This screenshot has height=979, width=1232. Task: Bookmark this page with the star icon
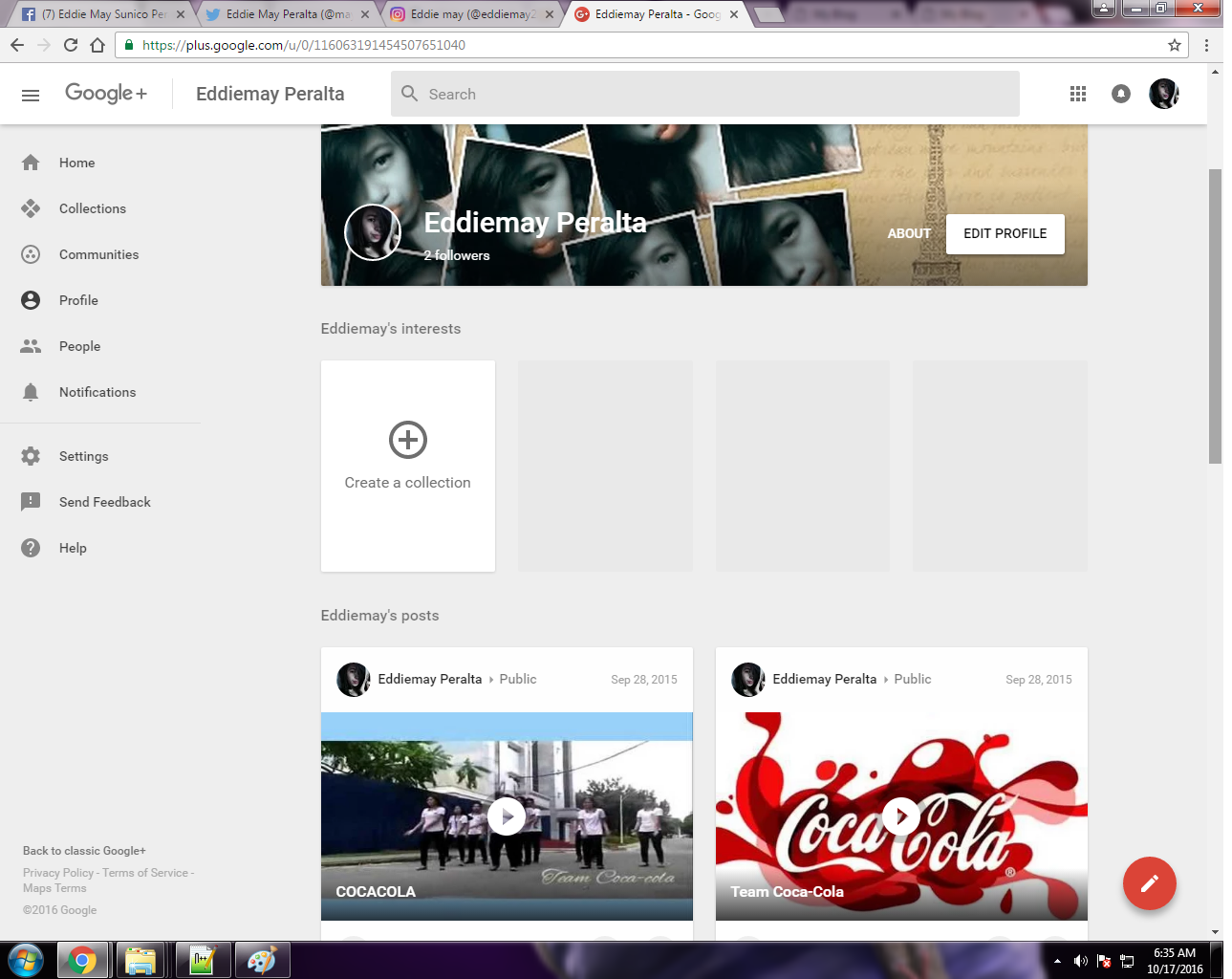coord(1175,45)
